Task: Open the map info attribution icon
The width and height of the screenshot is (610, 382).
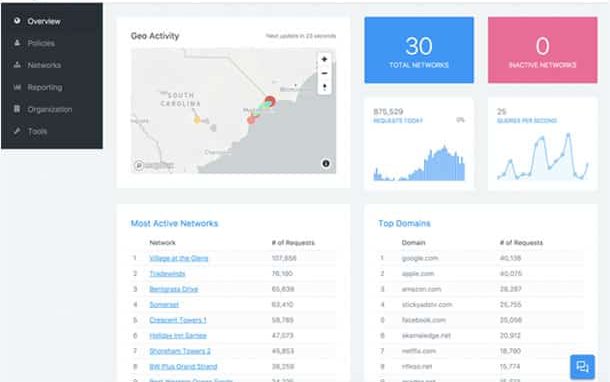Action: coord(326,163)
